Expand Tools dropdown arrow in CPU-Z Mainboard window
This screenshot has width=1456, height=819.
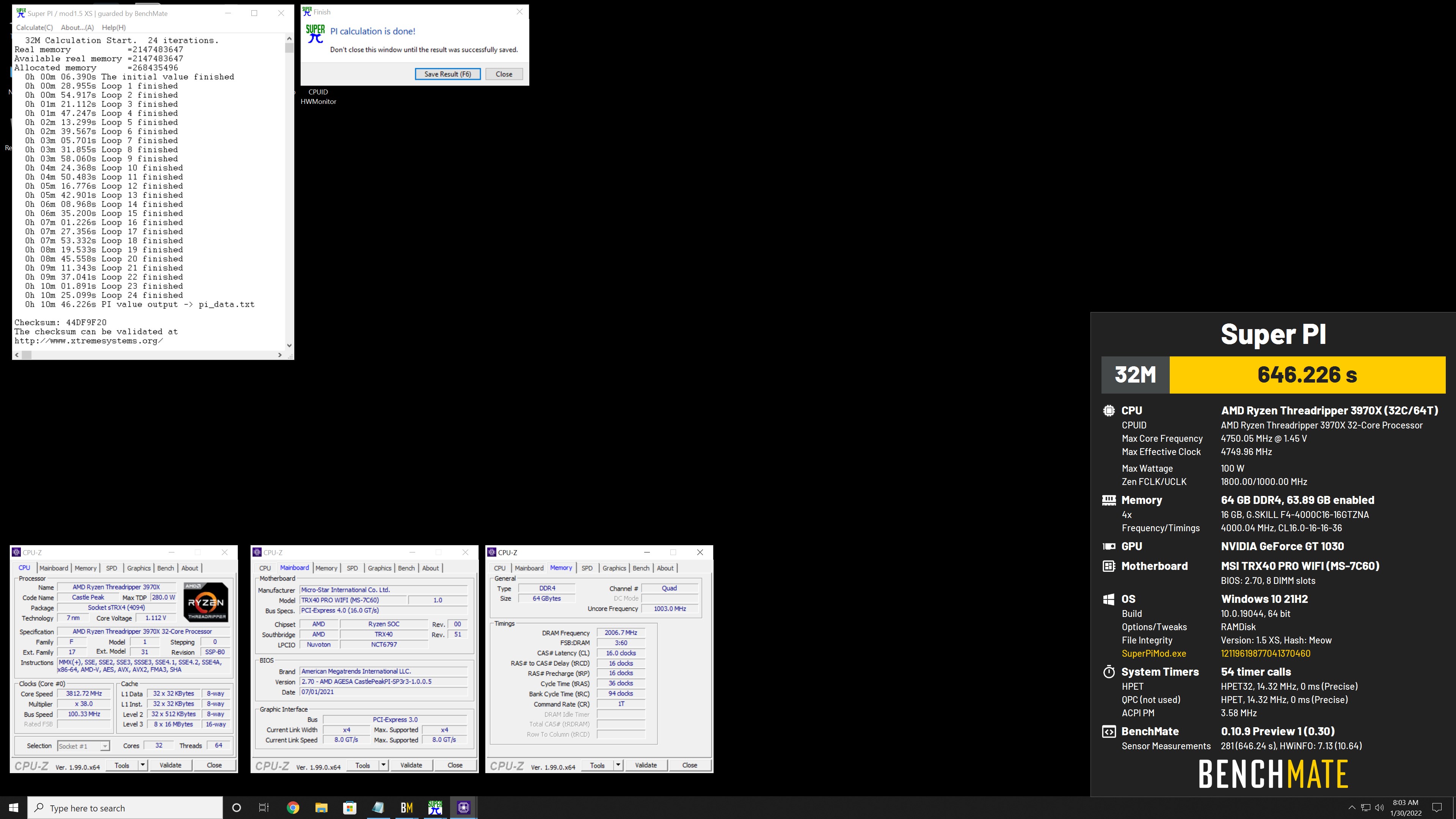click(x=383, y=765)
